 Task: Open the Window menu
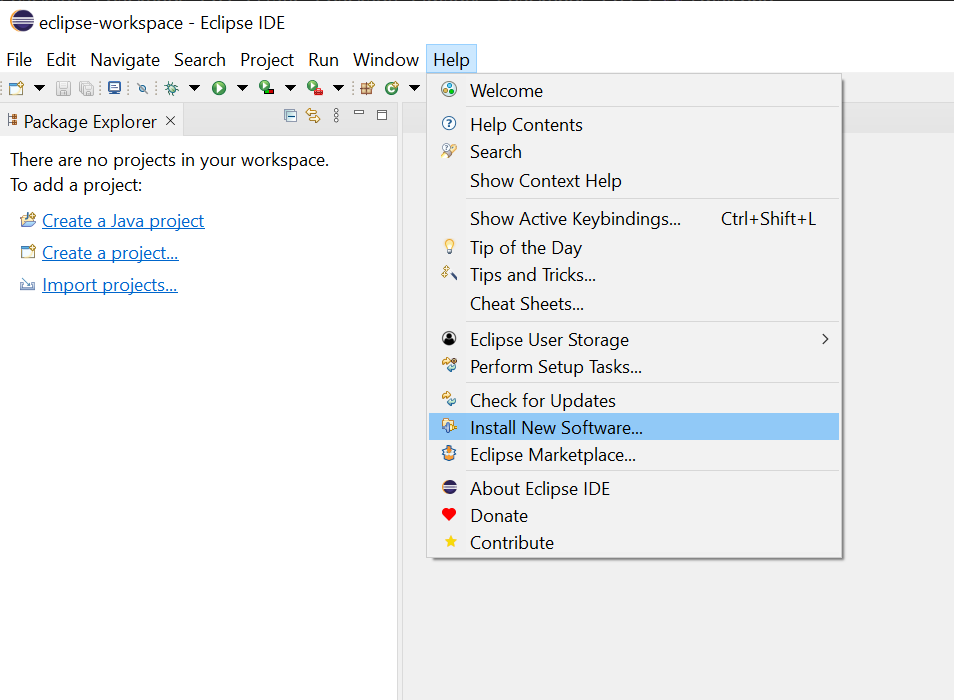tap(386, 60)
